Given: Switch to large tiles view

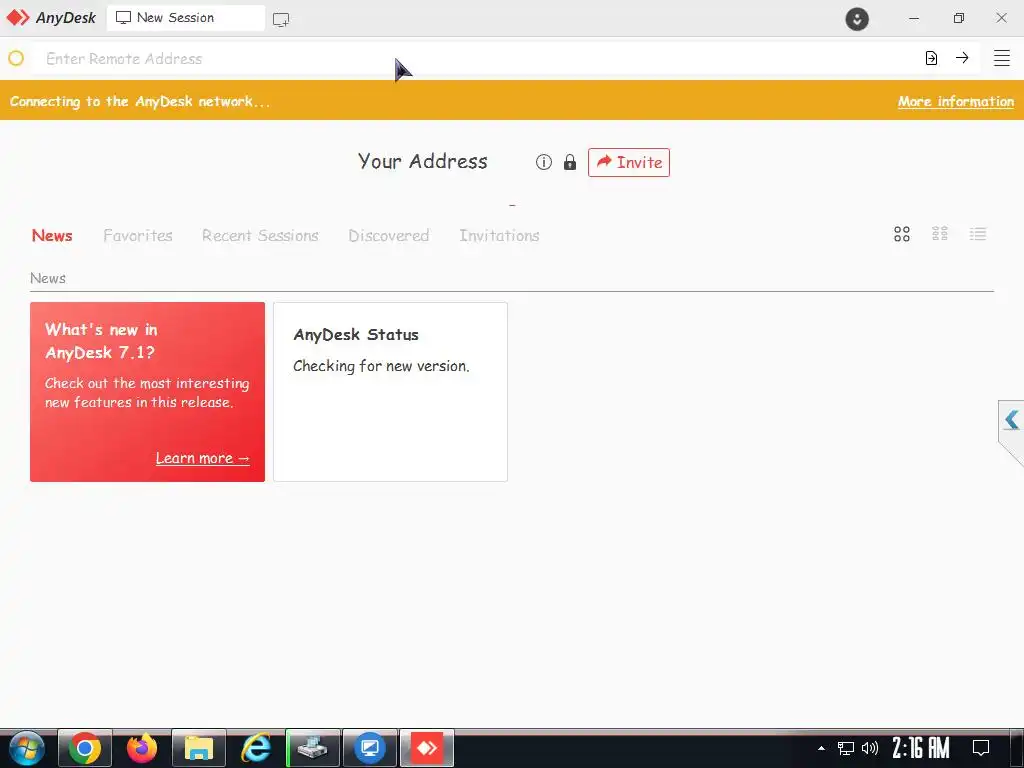Looking at the screenshot, I should pos(902,234).
